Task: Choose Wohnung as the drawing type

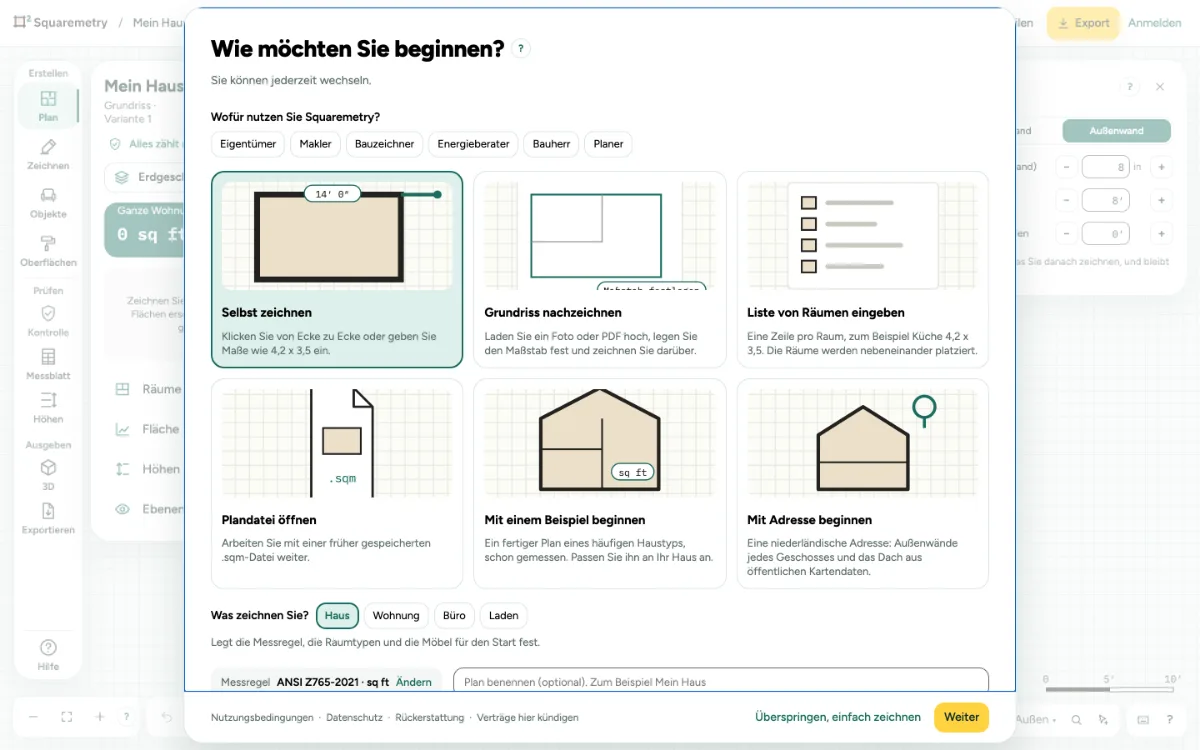Action: click(x=396, y=616)
